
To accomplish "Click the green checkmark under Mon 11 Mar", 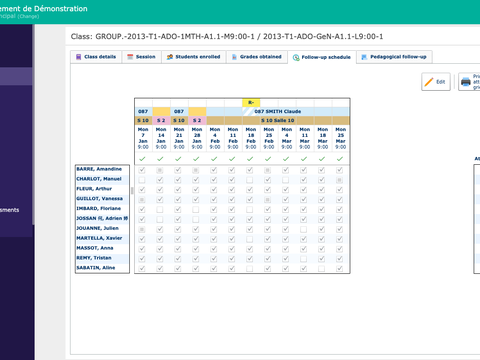I will pyautogui.click(x=305, y=159).
